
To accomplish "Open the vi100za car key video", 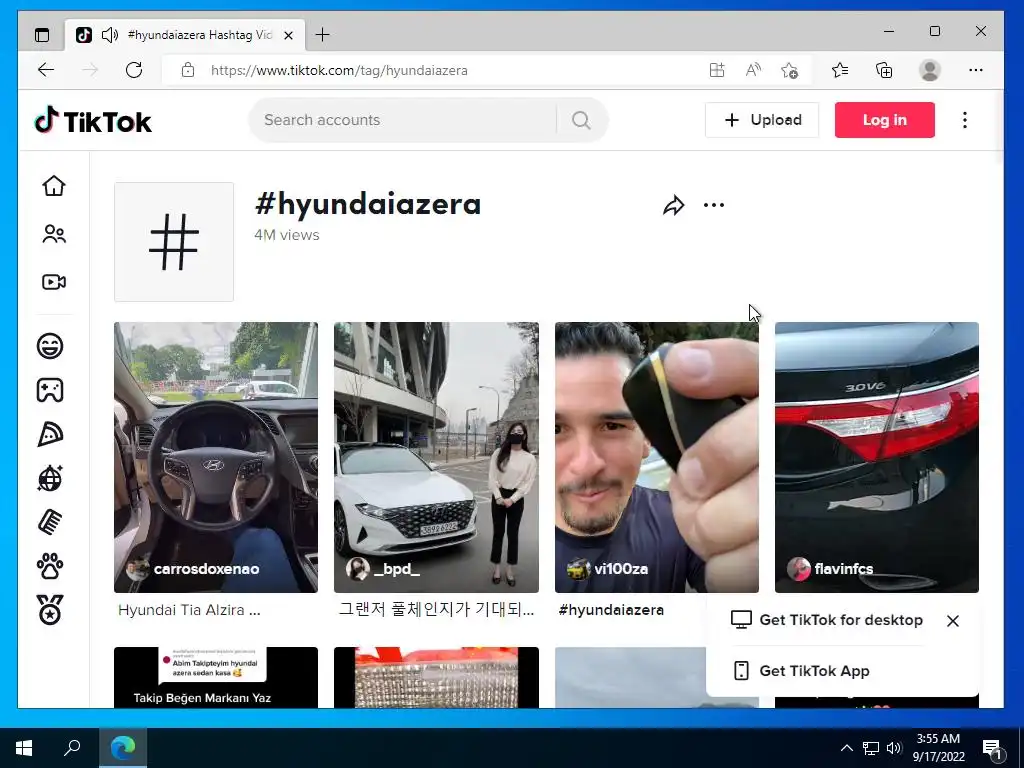I will pos(657,457).
